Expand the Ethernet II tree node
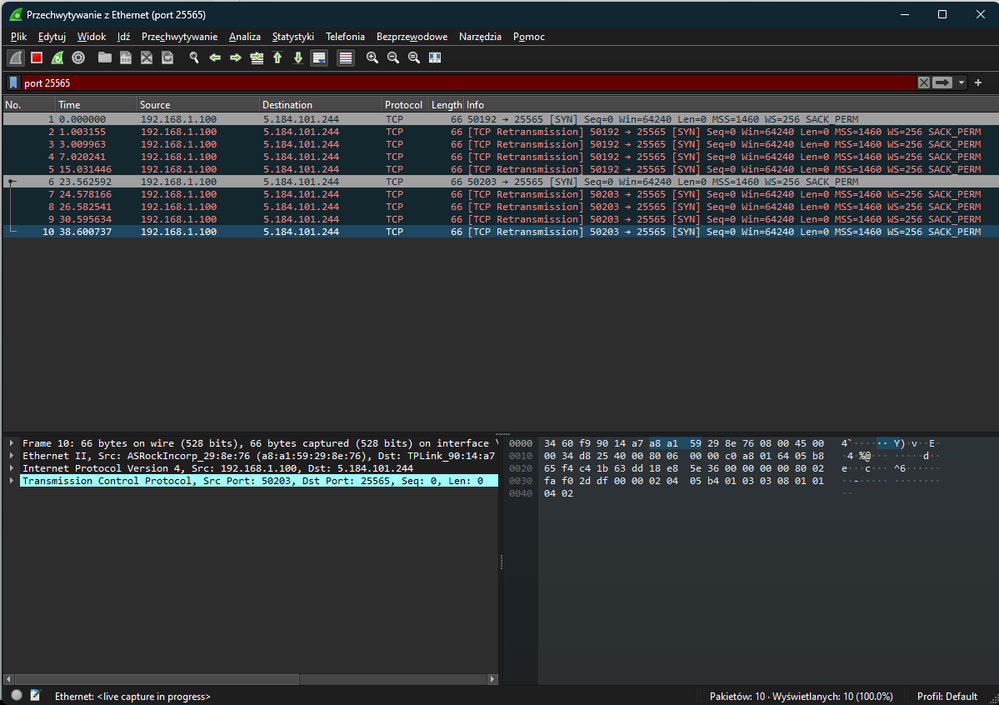 [12, 456]
